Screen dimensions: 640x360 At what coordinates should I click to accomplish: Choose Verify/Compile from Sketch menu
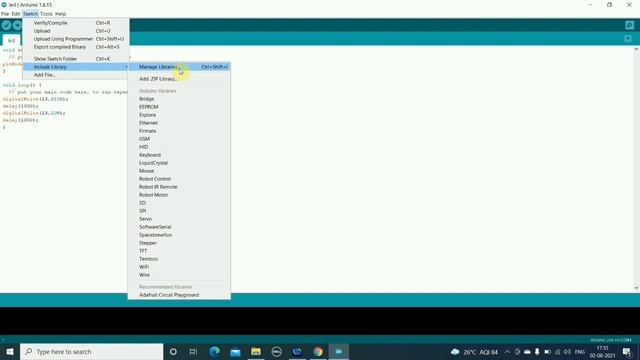point(76,23)
